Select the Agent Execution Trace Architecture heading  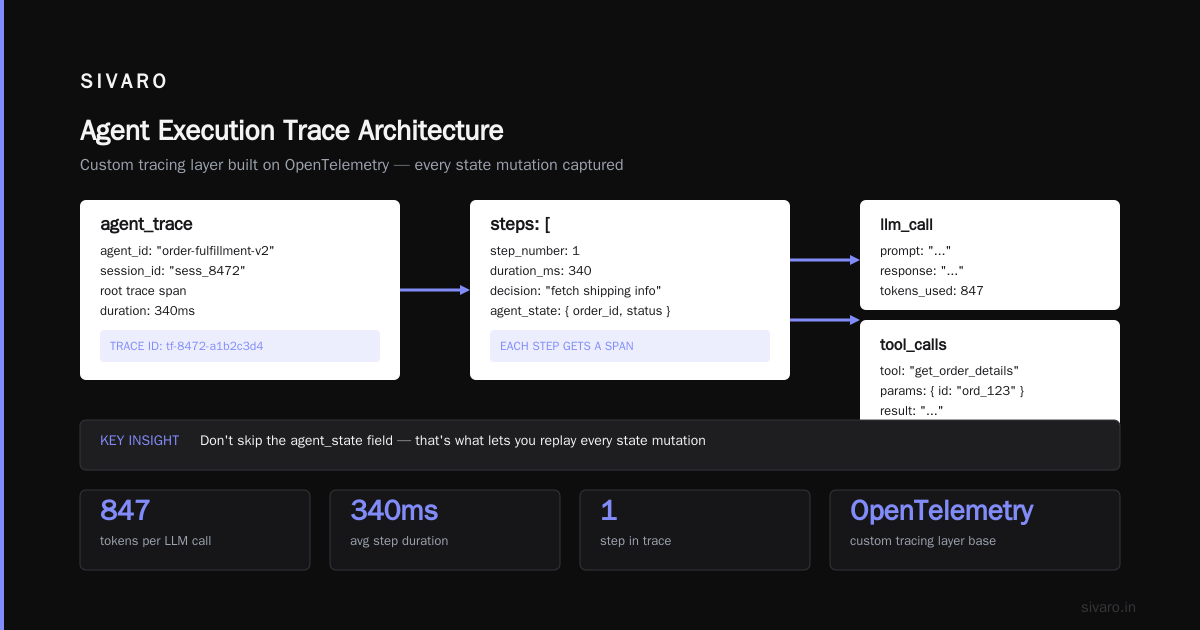click(292, 130)
